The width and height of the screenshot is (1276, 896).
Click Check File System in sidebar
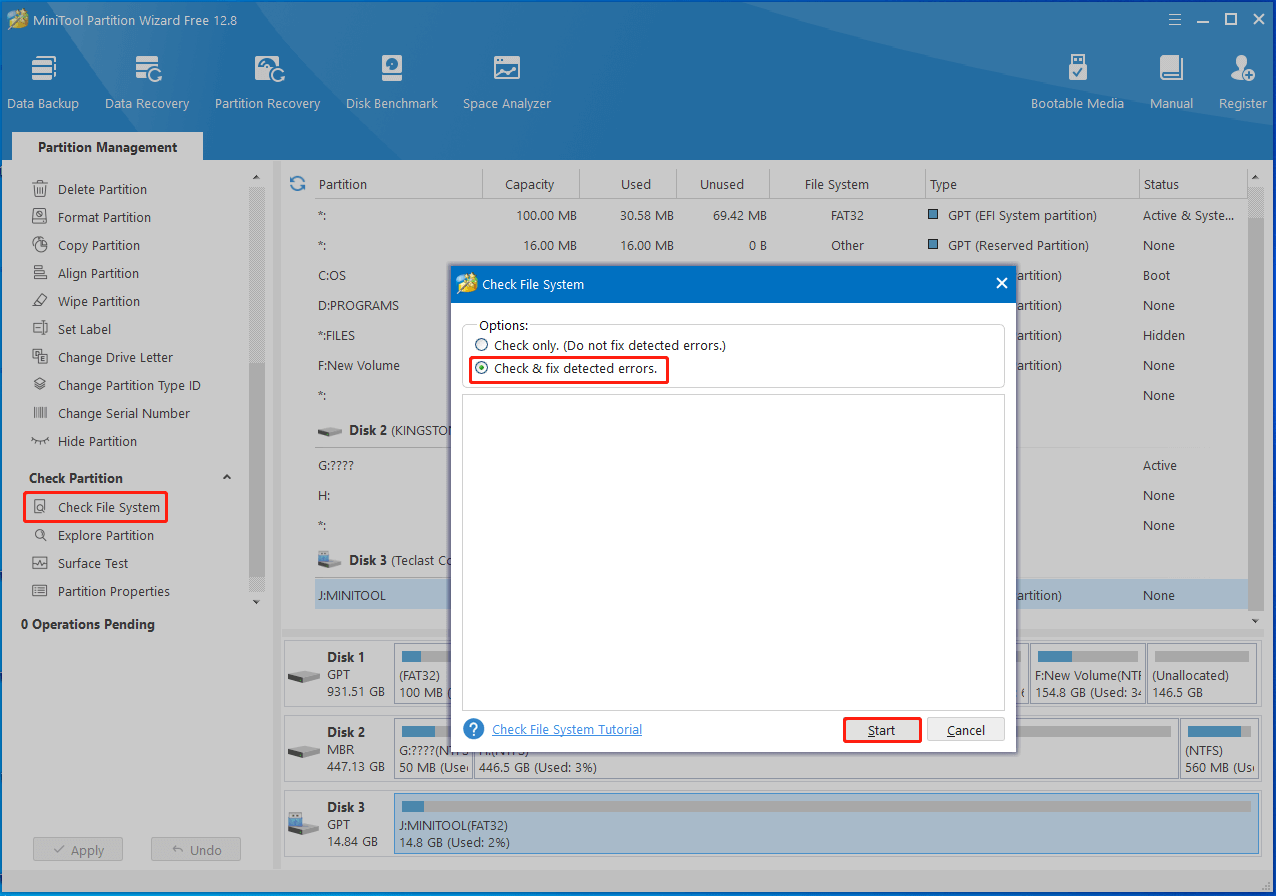pos(96,507)
